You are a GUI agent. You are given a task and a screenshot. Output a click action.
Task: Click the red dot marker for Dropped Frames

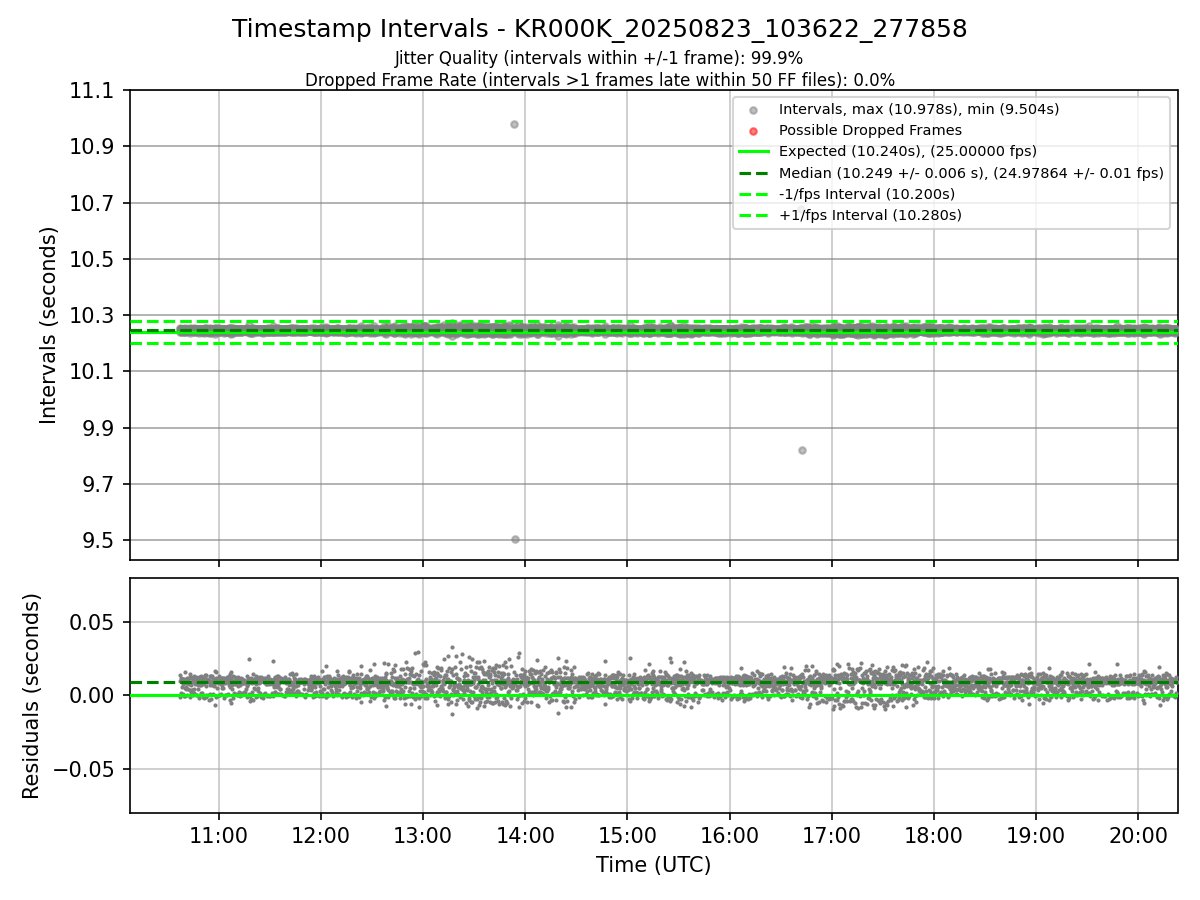click(754, 131)
